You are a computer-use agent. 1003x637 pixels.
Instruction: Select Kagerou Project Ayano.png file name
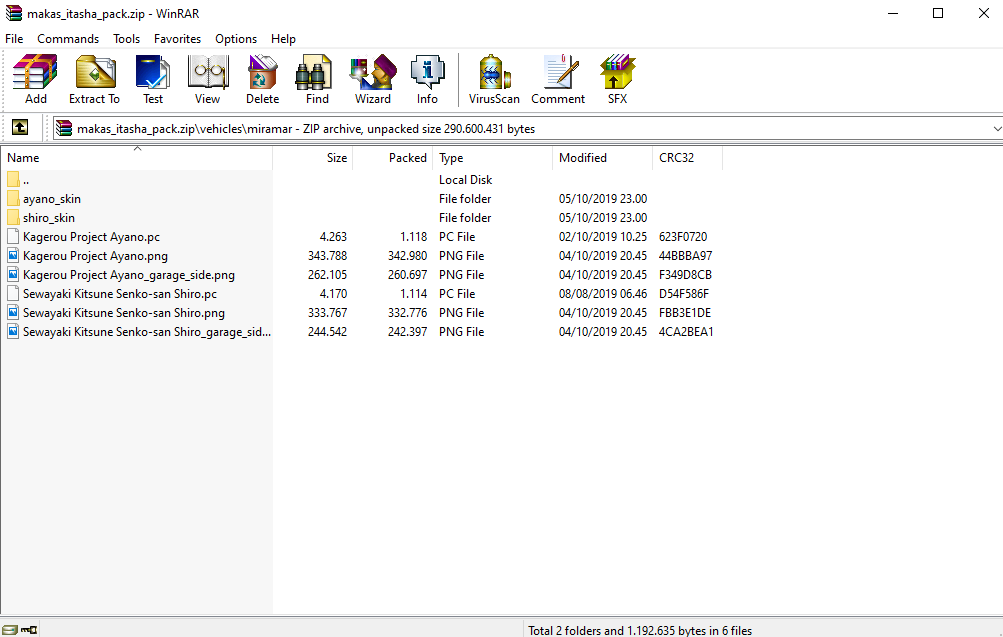click(x=95, y=256)
